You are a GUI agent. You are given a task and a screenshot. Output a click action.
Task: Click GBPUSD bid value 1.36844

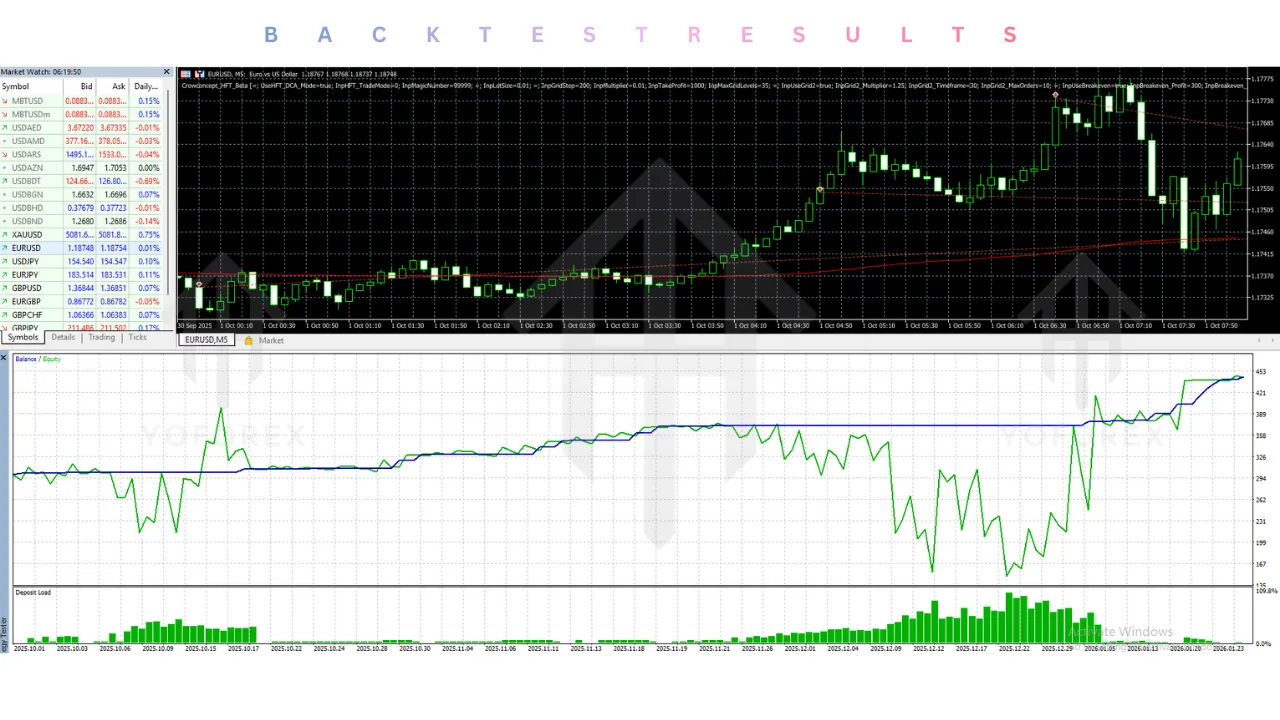coord(80,288)
